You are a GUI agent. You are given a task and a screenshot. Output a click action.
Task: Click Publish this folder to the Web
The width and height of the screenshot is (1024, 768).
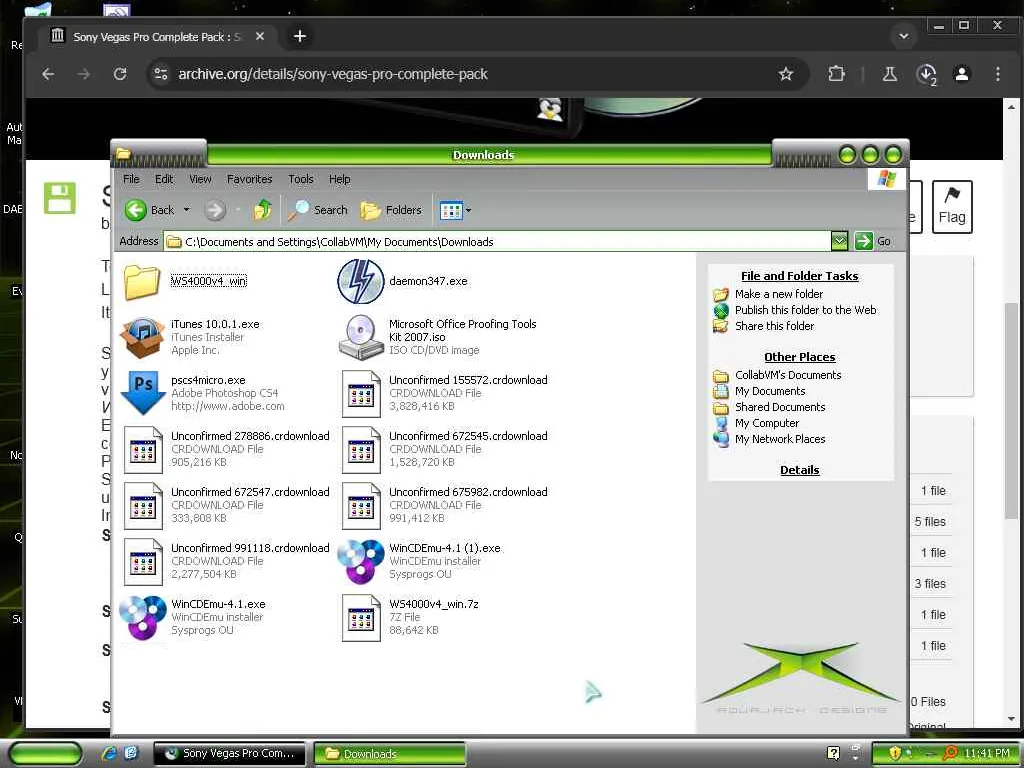pos(805,310)
